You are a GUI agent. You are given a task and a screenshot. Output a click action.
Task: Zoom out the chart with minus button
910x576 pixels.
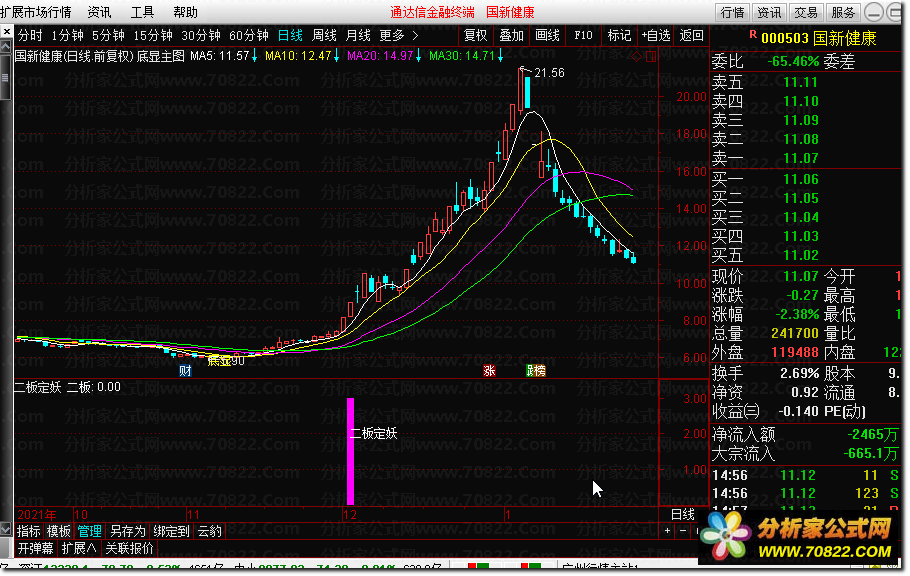683,531
